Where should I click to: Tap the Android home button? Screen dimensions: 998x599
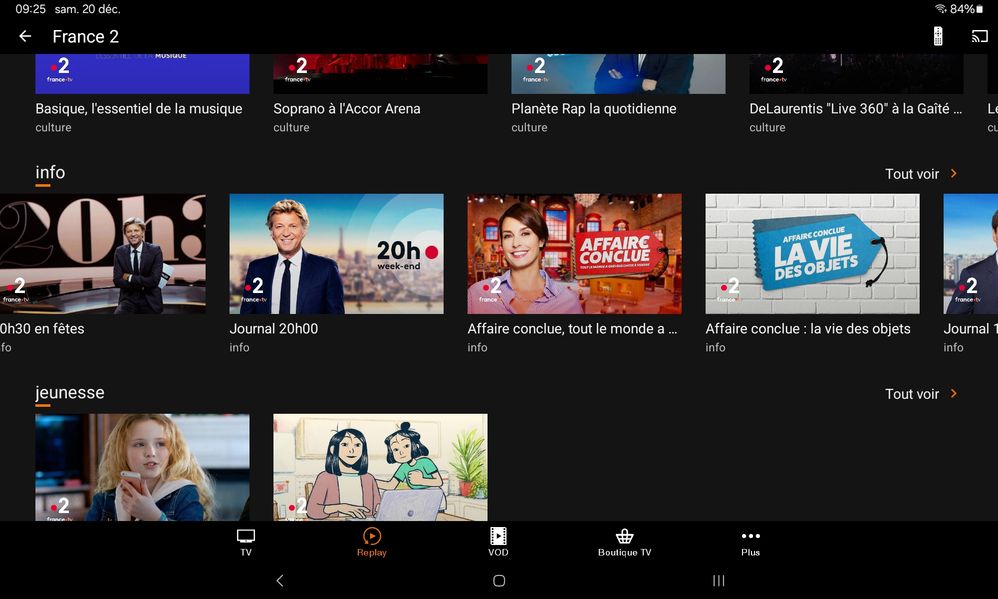click(499, 581)
